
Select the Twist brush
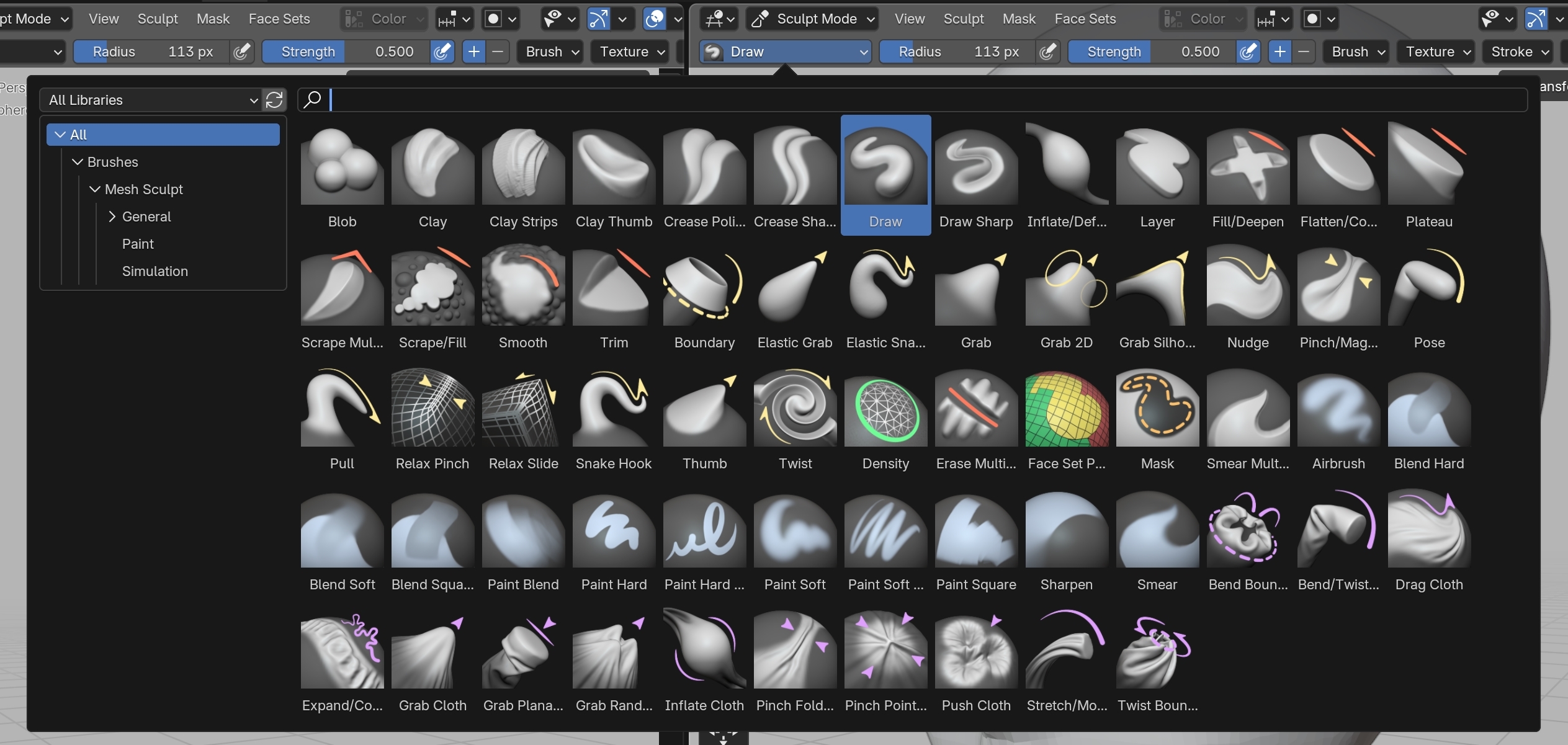[x=795, y=409]
